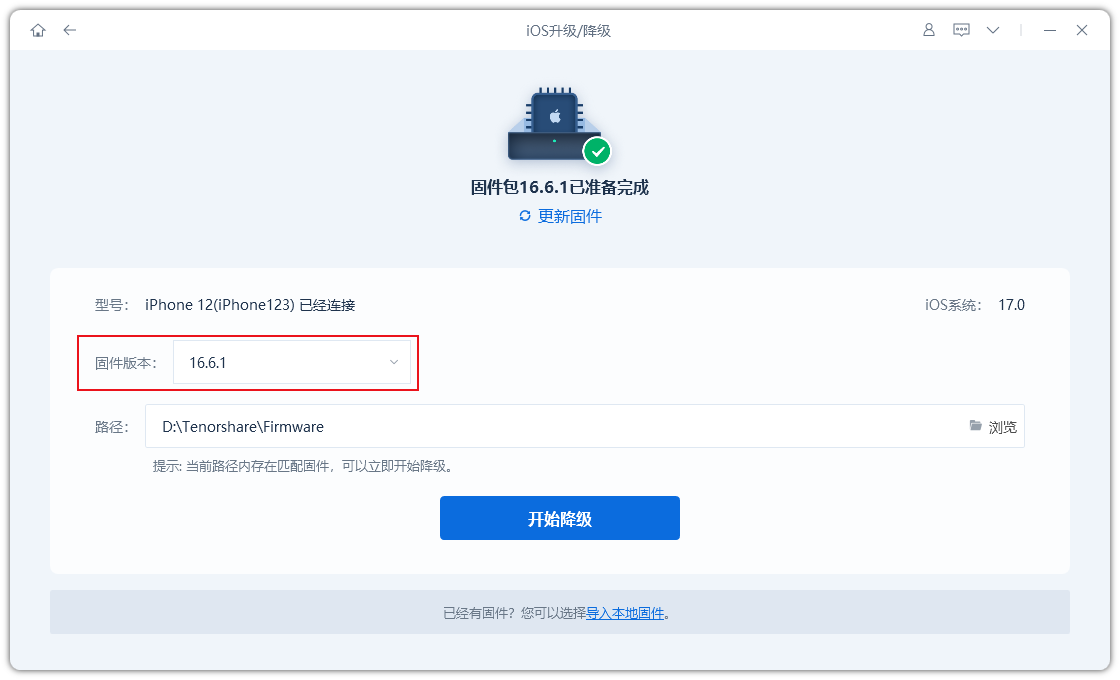
Task: Select the iOS升级/降级 title tab
Action: click(x=569, y=30)
